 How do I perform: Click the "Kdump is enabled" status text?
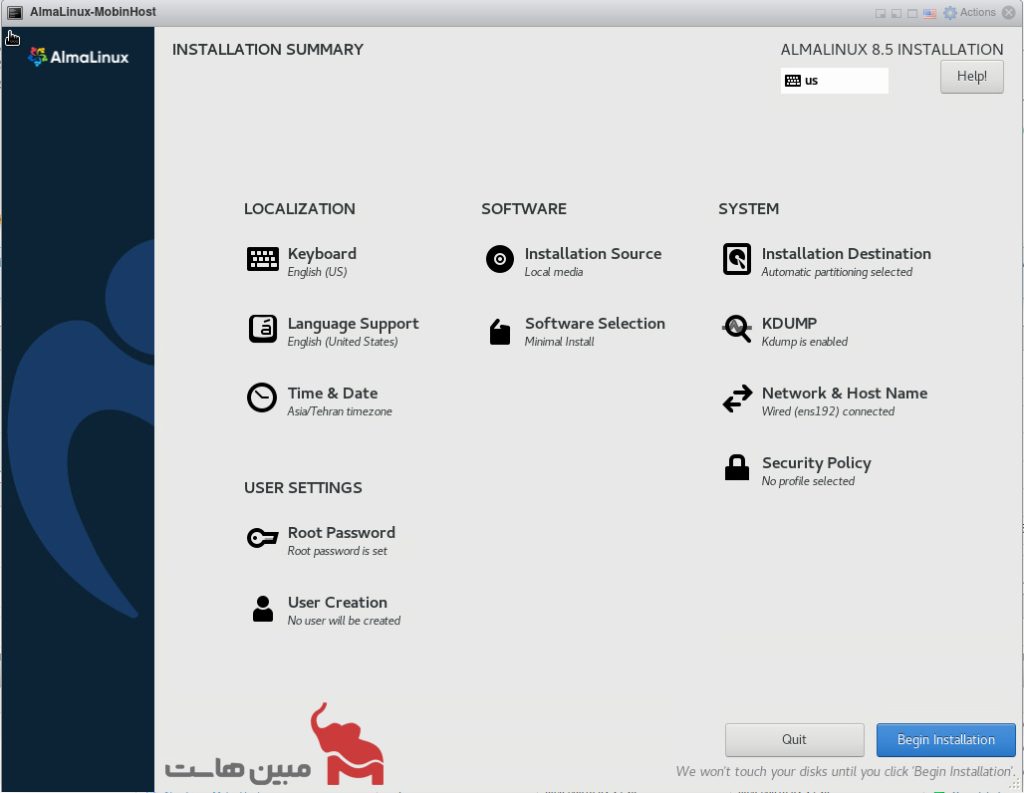point(805,342)
